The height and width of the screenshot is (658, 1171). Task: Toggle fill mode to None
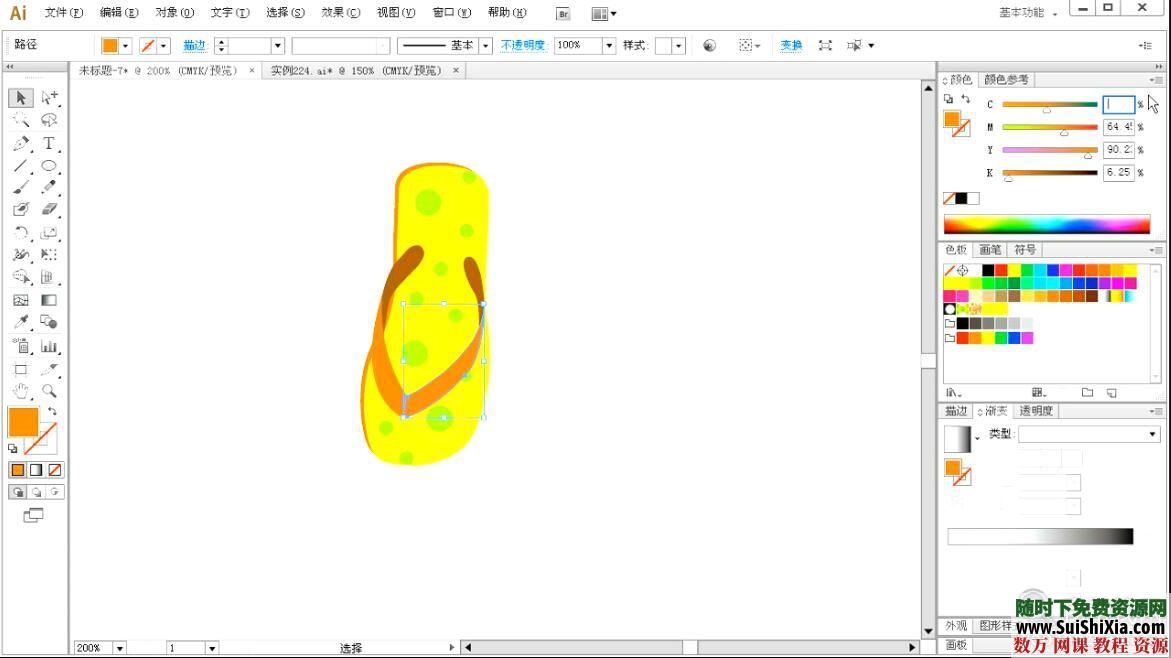tap(55, 470)
